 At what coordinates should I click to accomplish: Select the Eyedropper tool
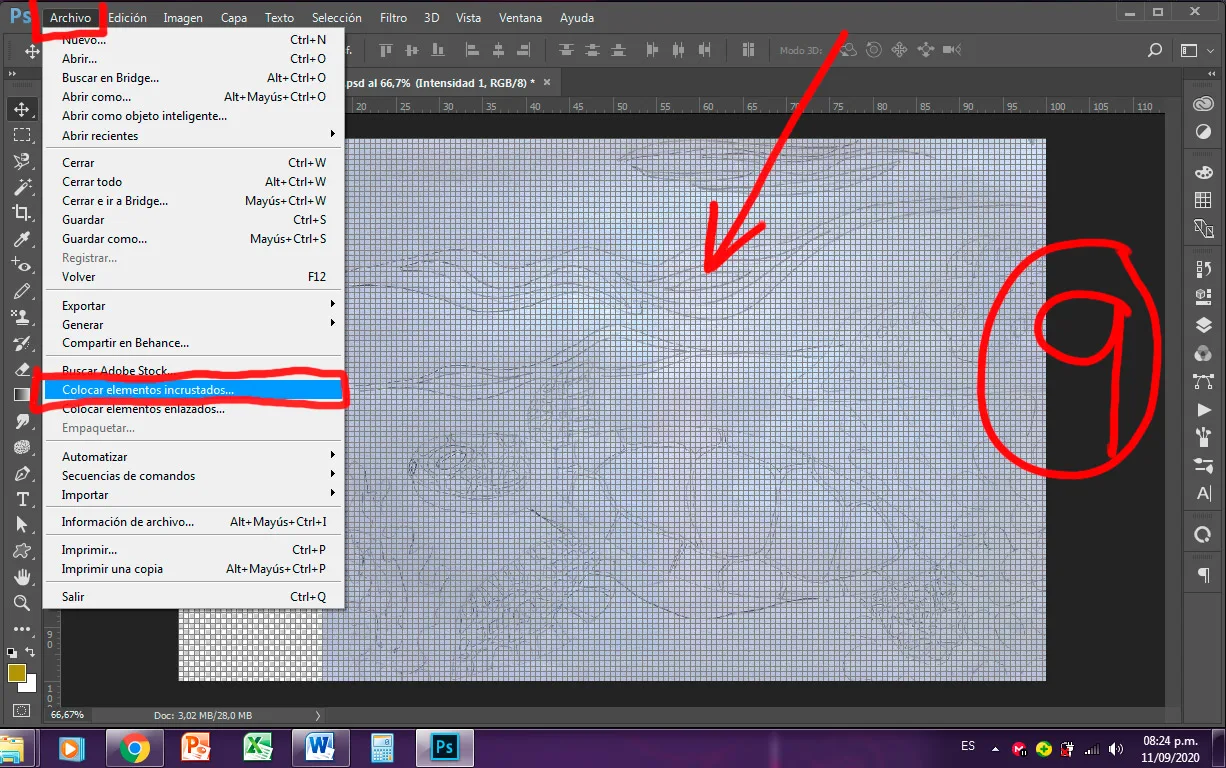[x=22, y=239]
